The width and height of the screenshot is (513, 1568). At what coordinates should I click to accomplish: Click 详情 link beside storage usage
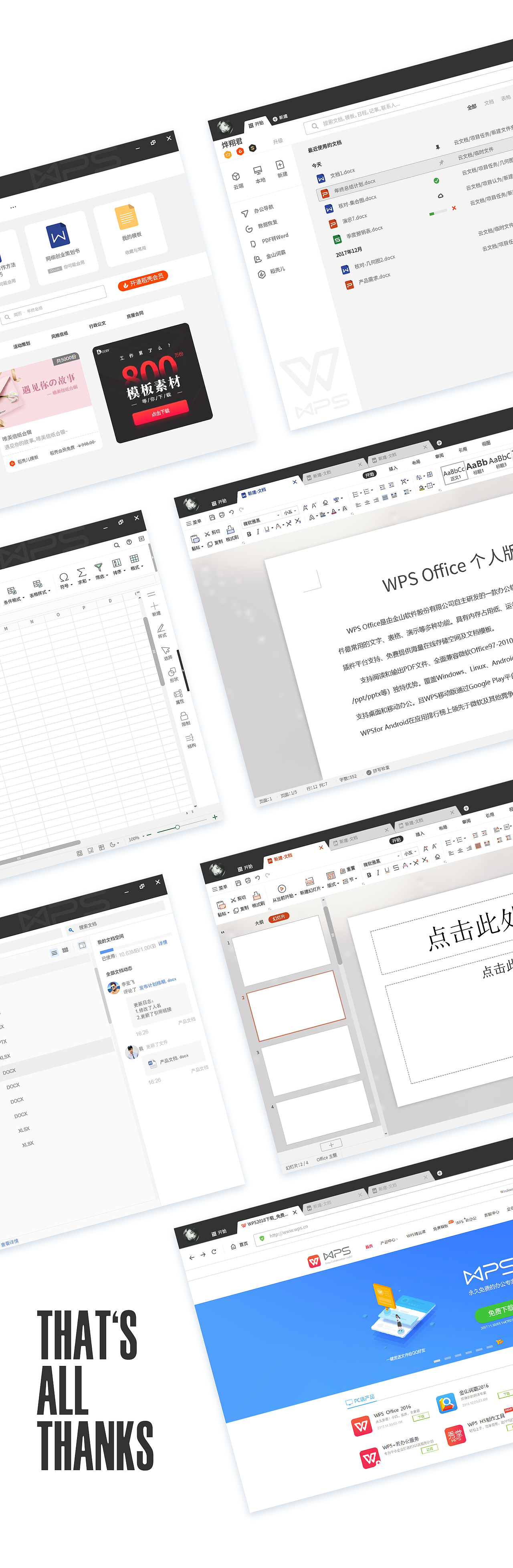(162, 943)
